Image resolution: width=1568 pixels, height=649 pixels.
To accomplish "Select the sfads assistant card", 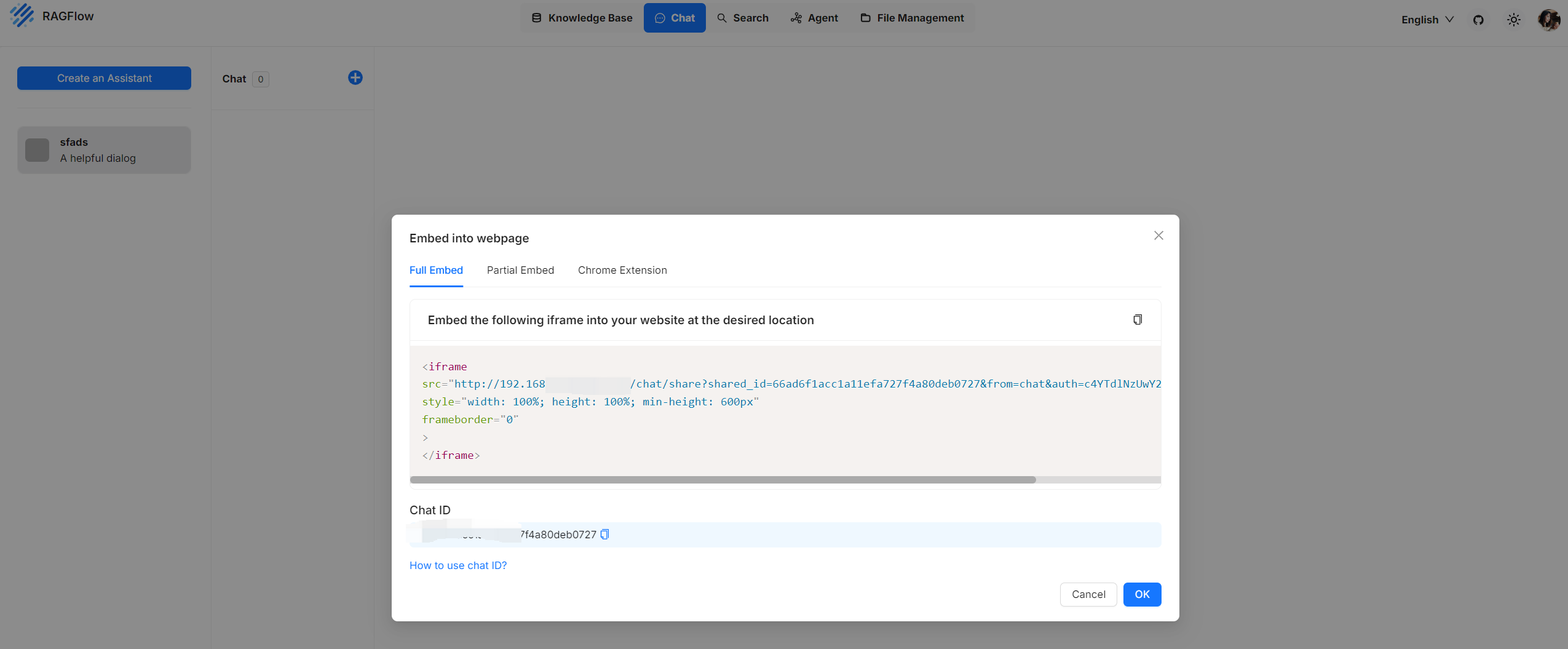I will pos(104,150).
